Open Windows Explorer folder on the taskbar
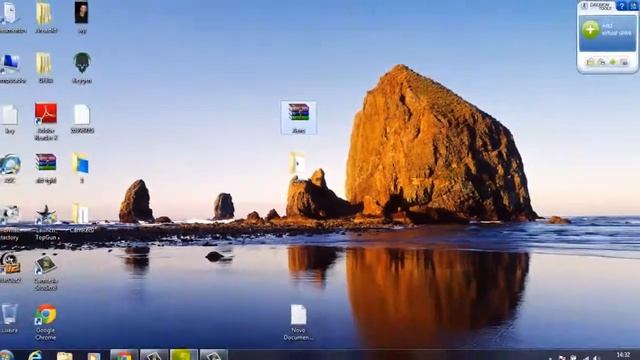Viewport: 640px width, 360px height. pos(64,356)
